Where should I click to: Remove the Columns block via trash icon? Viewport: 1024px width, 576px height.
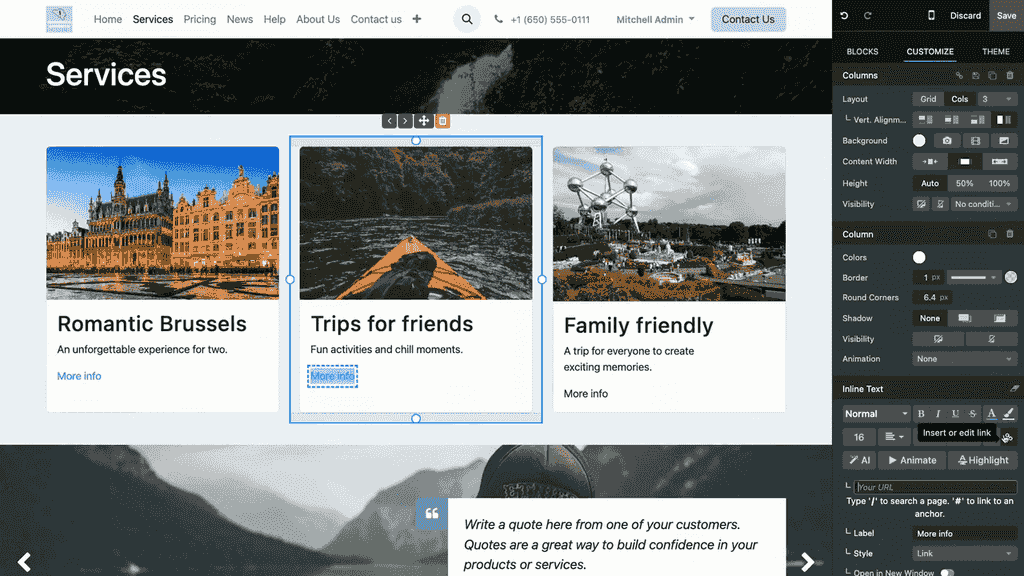tap(1009, 76)
